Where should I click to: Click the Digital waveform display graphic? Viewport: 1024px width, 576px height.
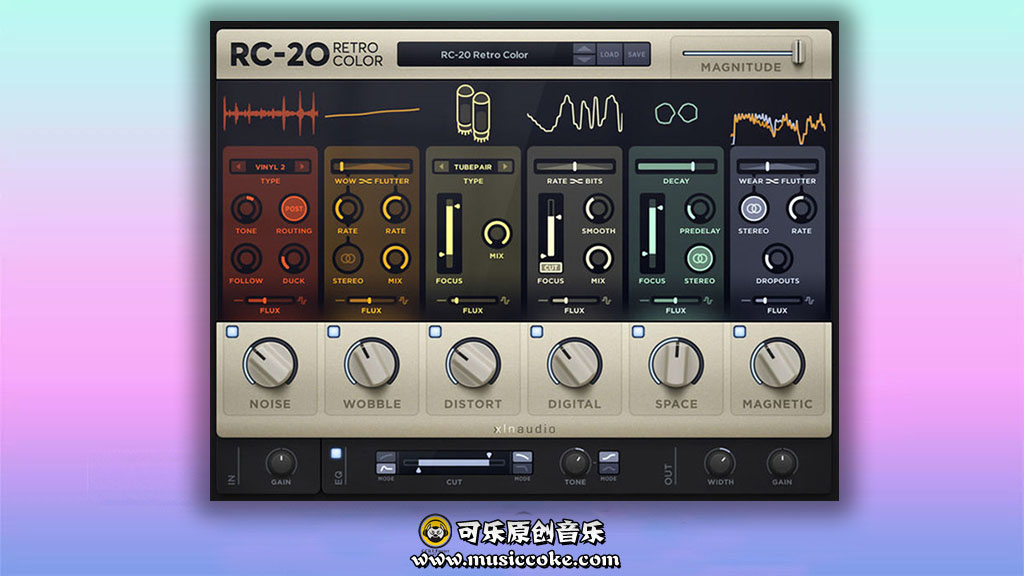575,113
